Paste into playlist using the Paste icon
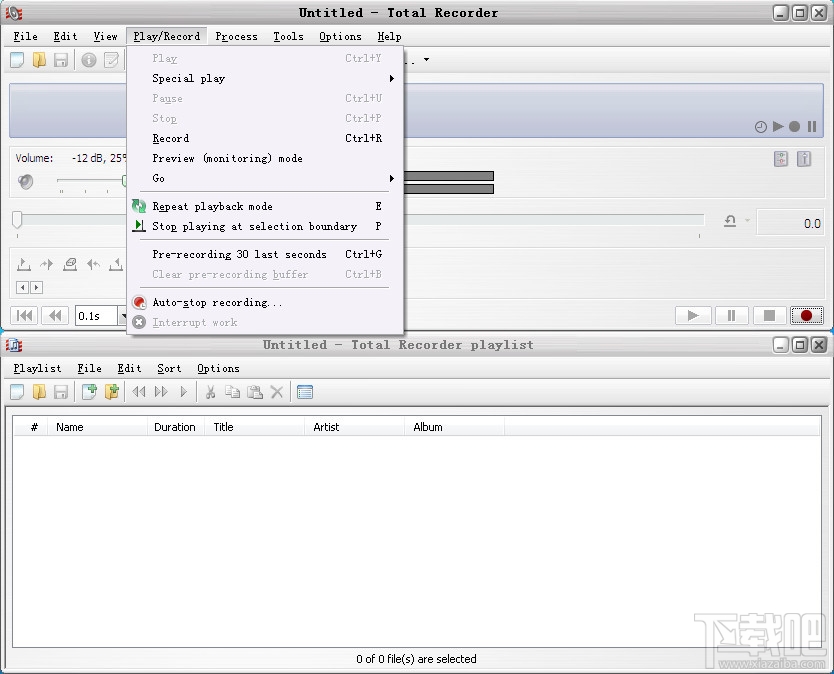This screenshot has width=834, height=674. pos(256,391)
